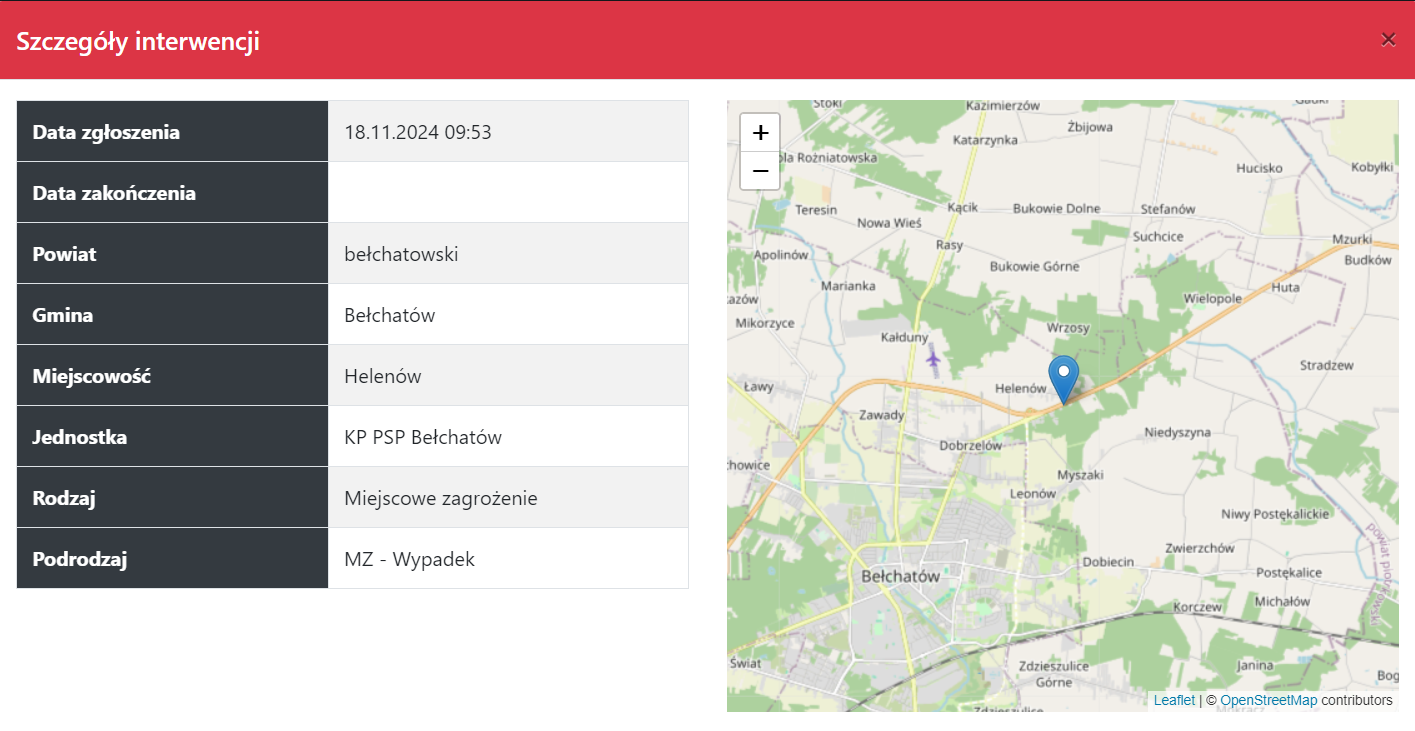The image size is (1415, 731).
Task: Click the Niwy Postękalickie map label
Action: point(1275,513)
